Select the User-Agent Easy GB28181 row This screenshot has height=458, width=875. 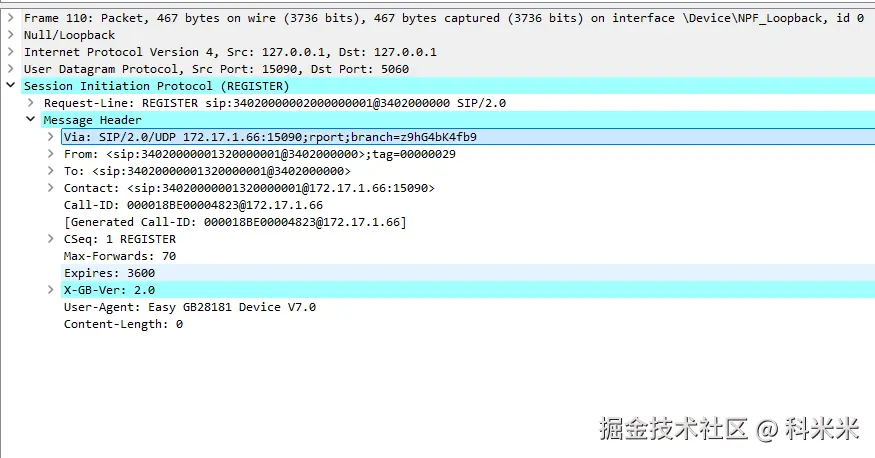pyautogui.click(x=468, y=307)
